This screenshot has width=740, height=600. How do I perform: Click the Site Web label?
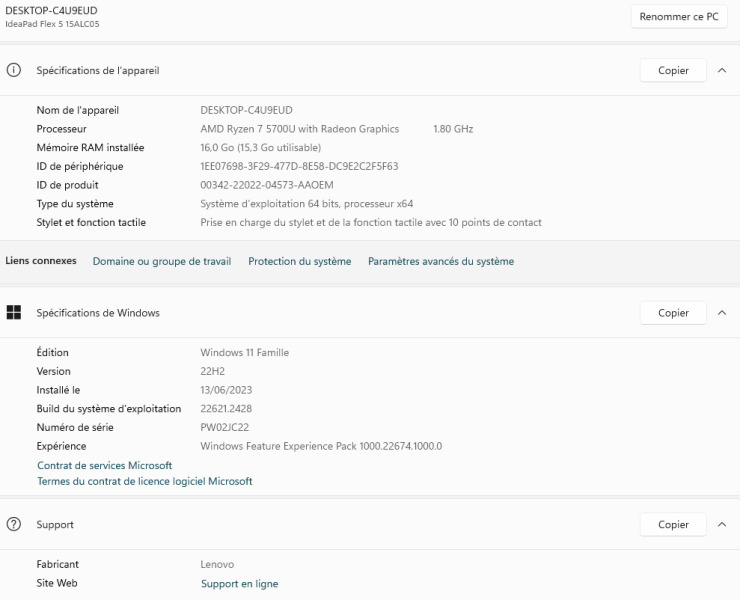tap(57, 583)
